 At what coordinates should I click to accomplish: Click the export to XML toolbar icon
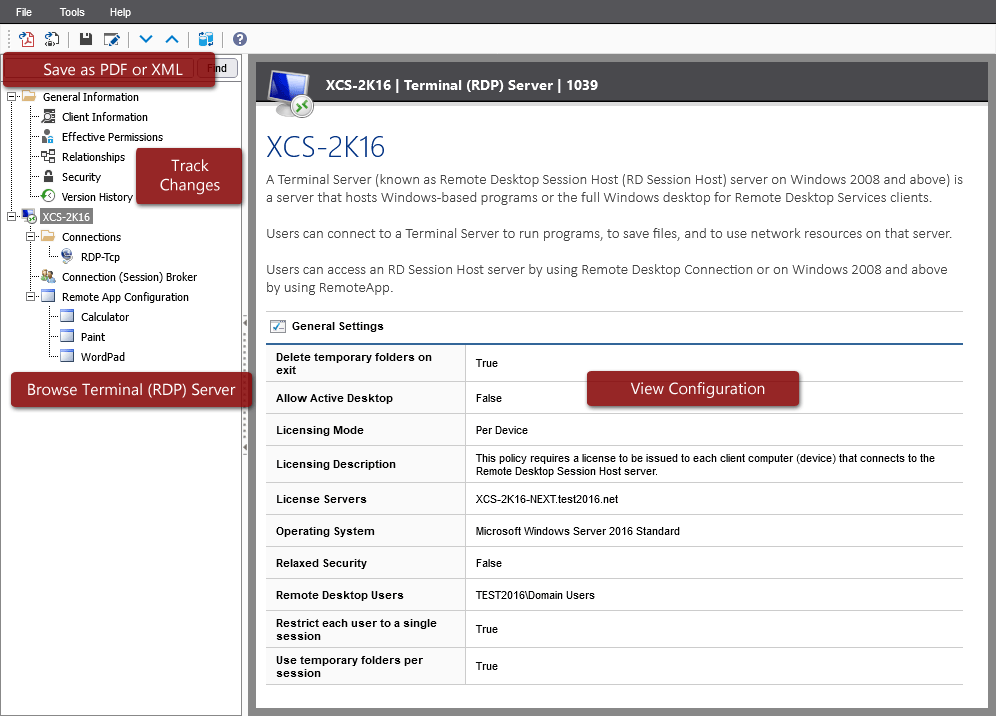coord(51,39)
